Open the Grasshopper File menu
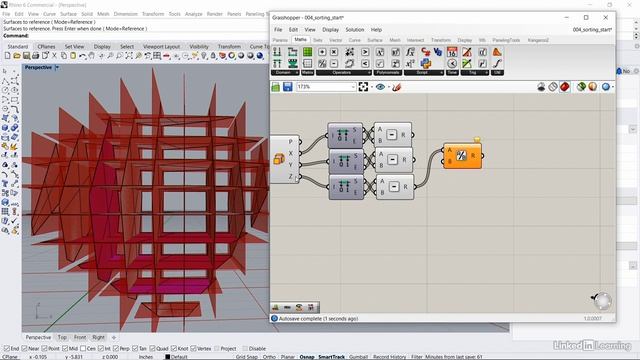This screenshot has width=640, height=360. (x=278, y=30)
